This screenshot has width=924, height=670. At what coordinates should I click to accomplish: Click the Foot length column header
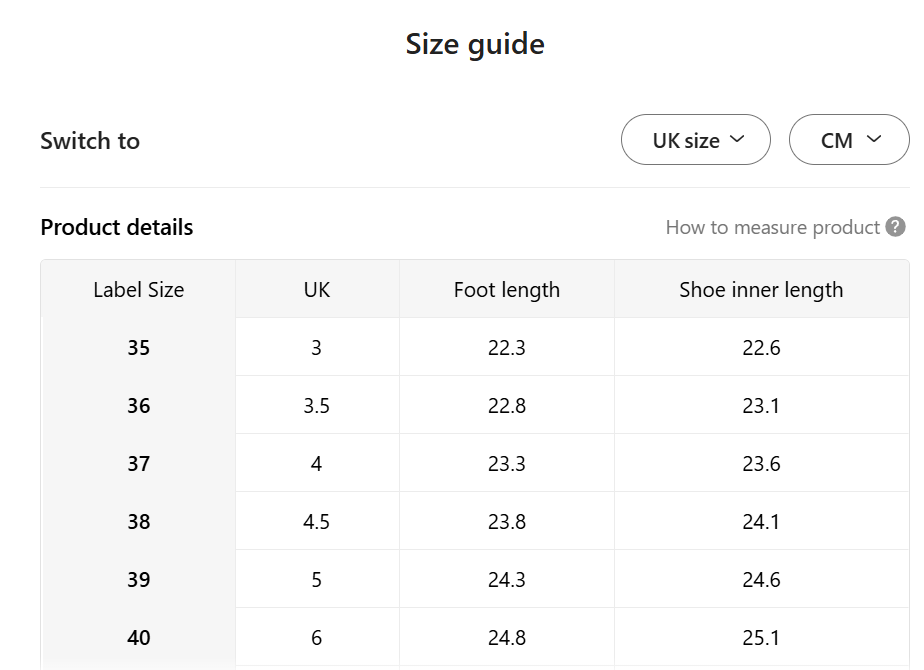click(x=506, y=290)
